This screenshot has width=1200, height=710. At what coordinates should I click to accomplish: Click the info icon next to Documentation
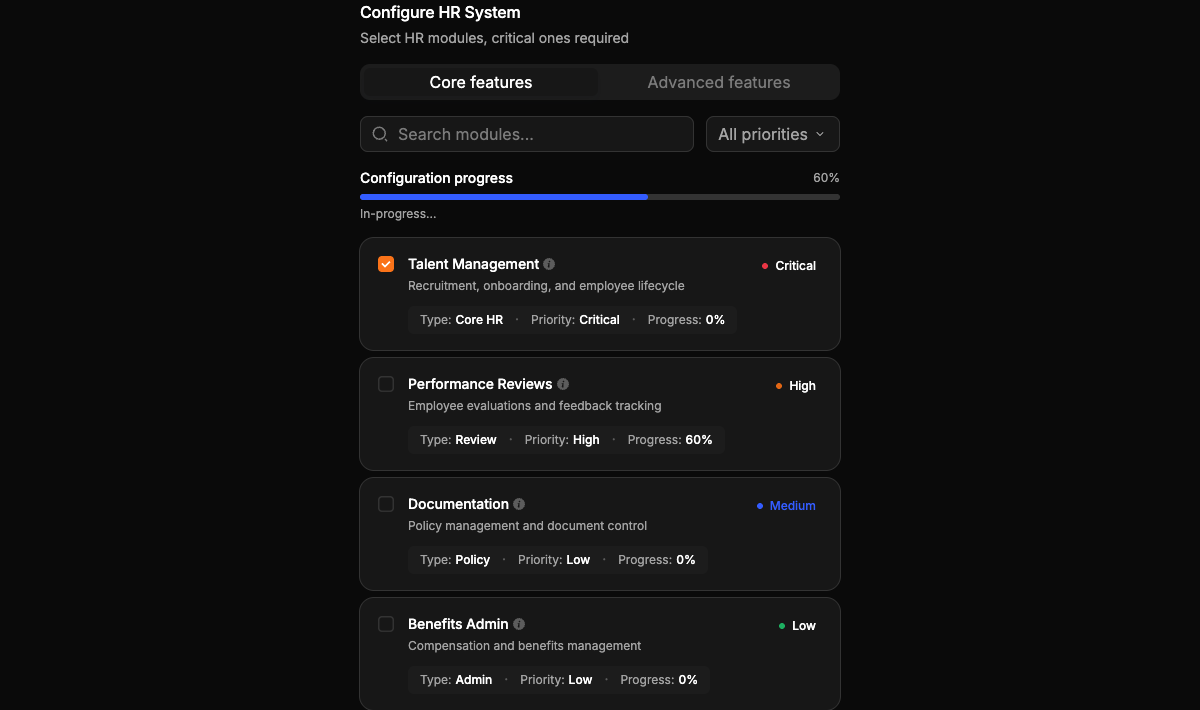(x=519, y=504)
